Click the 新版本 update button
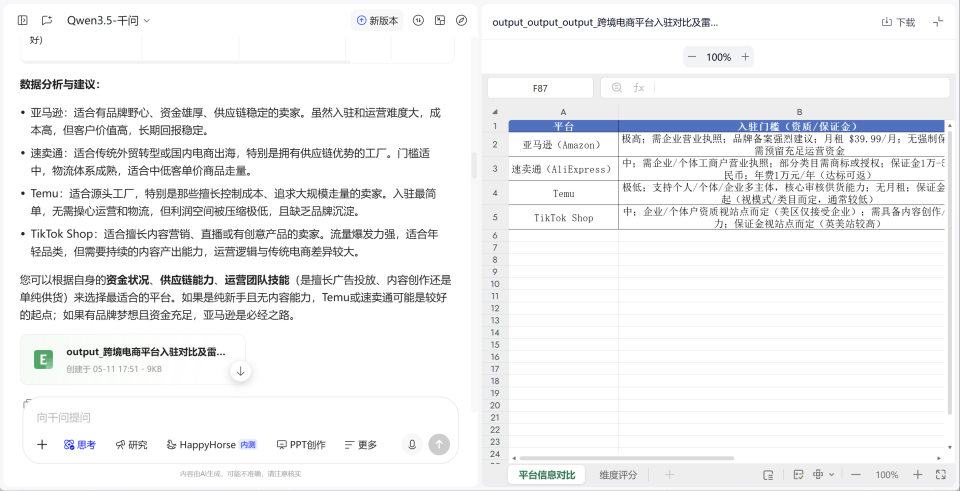This screenshot has width=960, height=491. click(377, 20)
